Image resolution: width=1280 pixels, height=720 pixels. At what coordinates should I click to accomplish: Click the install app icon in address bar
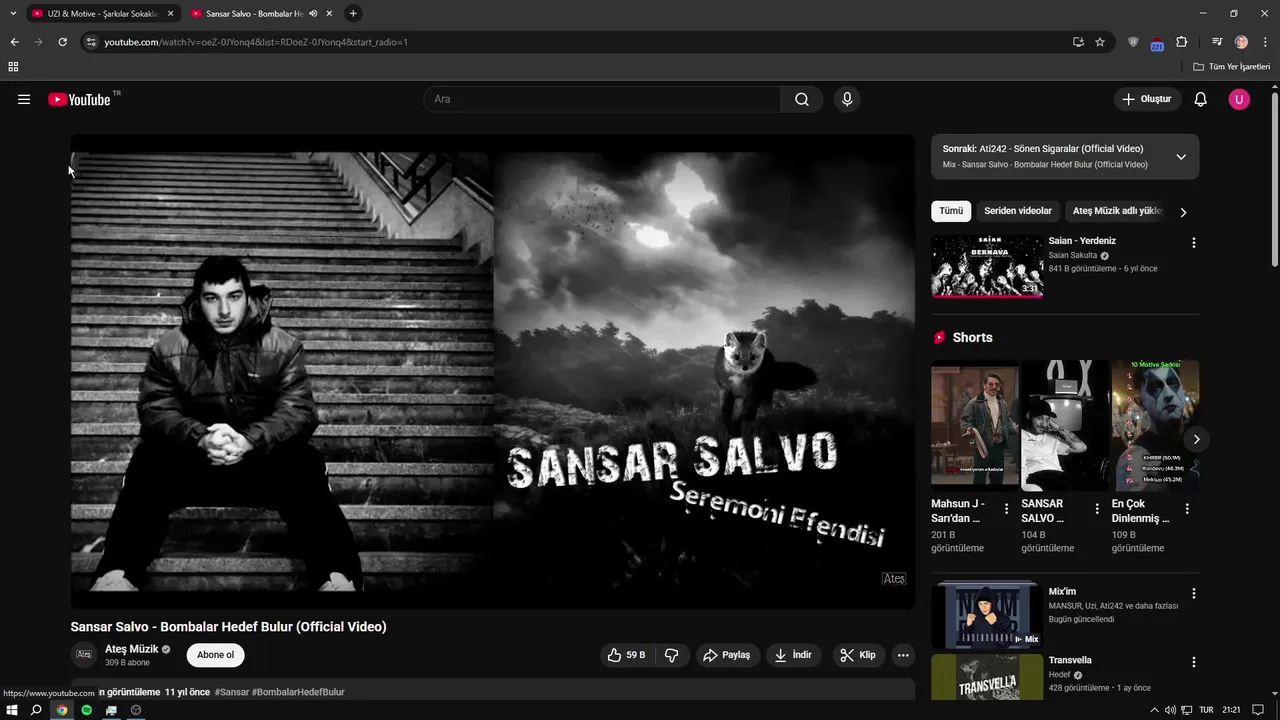pos(1078,42)
